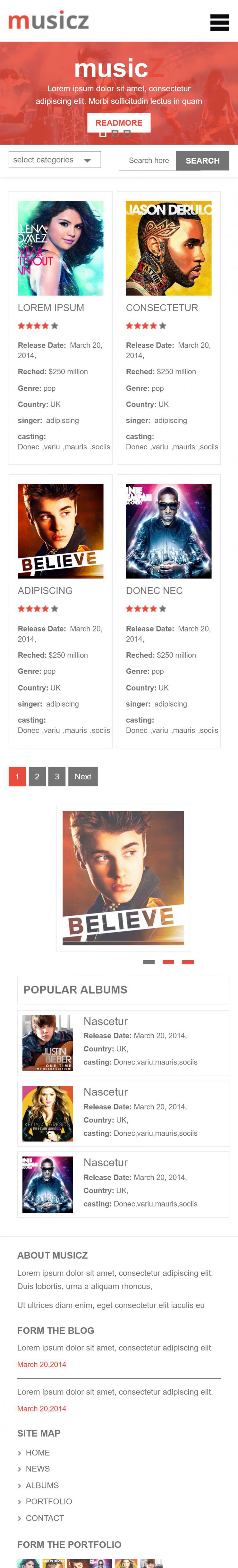Click the SEARCH button

[x=202, y=161]
